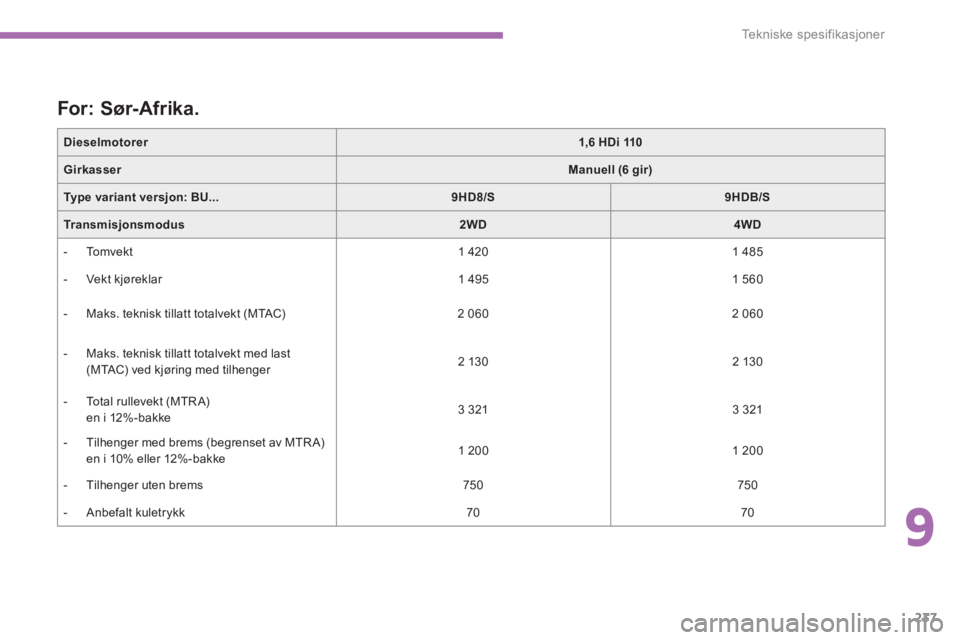Select the '9HDB/S' variant cell
The height and width of the screenshot is (640, 960).
click(x=747, y=198)
